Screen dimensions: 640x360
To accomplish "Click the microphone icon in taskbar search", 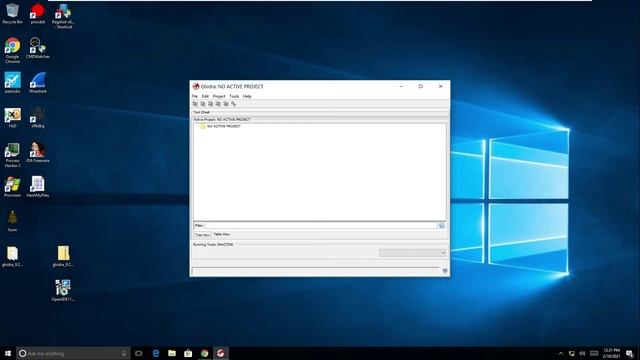I will [x=124, y=353].
